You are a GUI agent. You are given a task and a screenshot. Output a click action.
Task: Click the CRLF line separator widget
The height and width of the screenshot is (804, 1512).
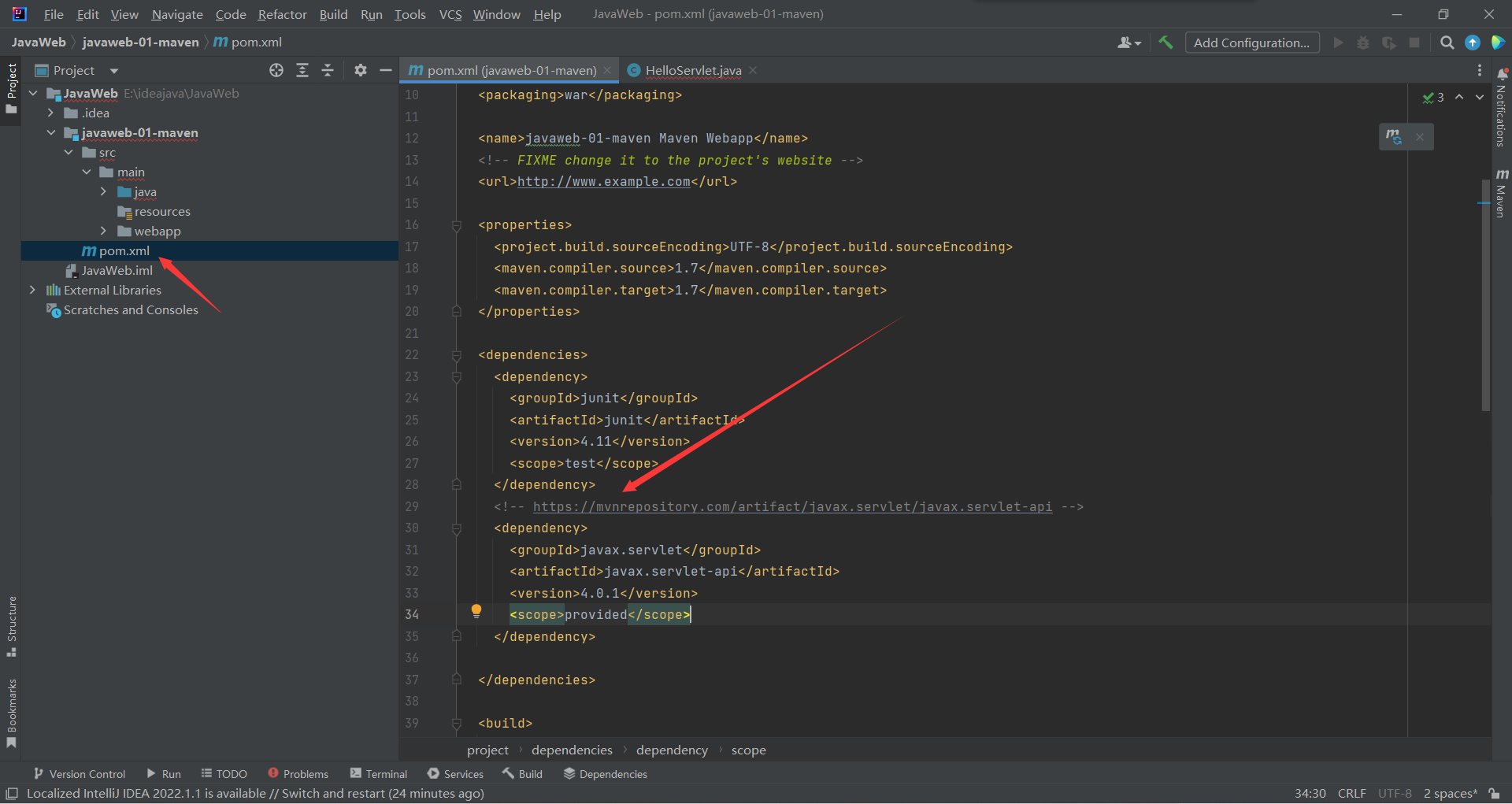[x=1351, y=794]
